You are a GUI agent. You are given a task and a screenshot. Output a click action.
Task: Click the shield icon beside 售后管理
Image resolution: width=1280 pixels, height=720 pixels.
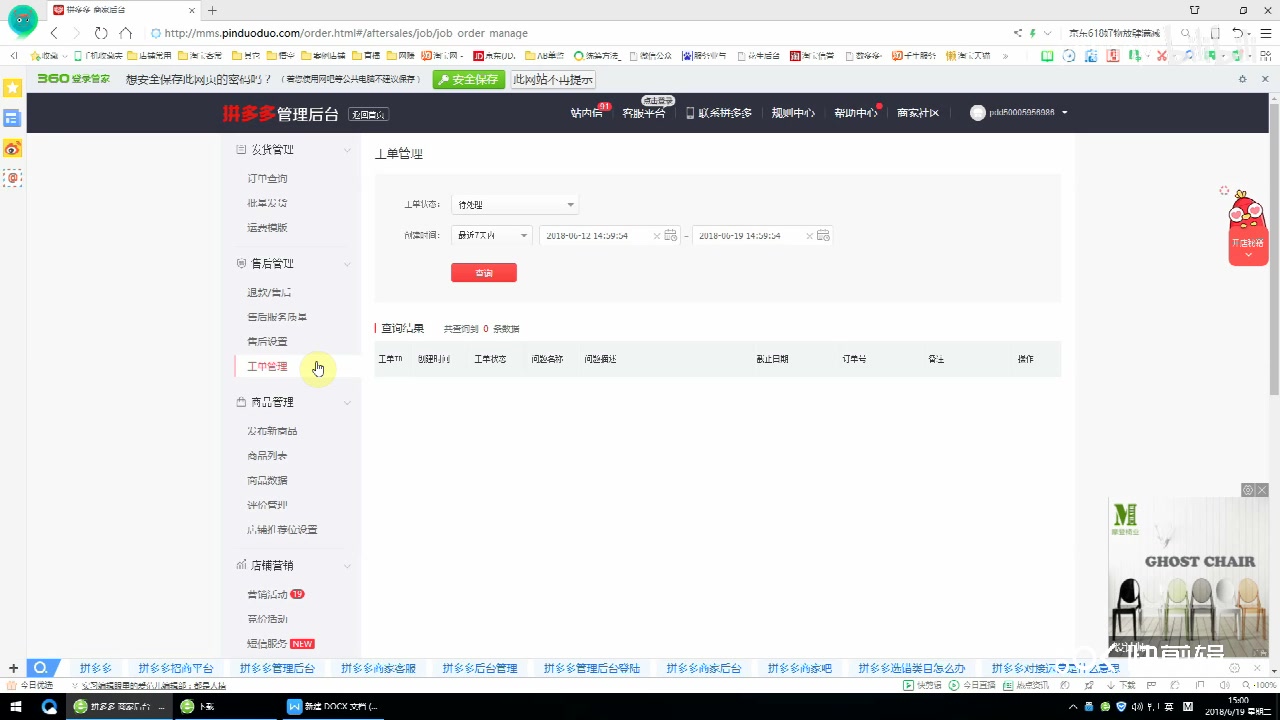tap(241, 263)
